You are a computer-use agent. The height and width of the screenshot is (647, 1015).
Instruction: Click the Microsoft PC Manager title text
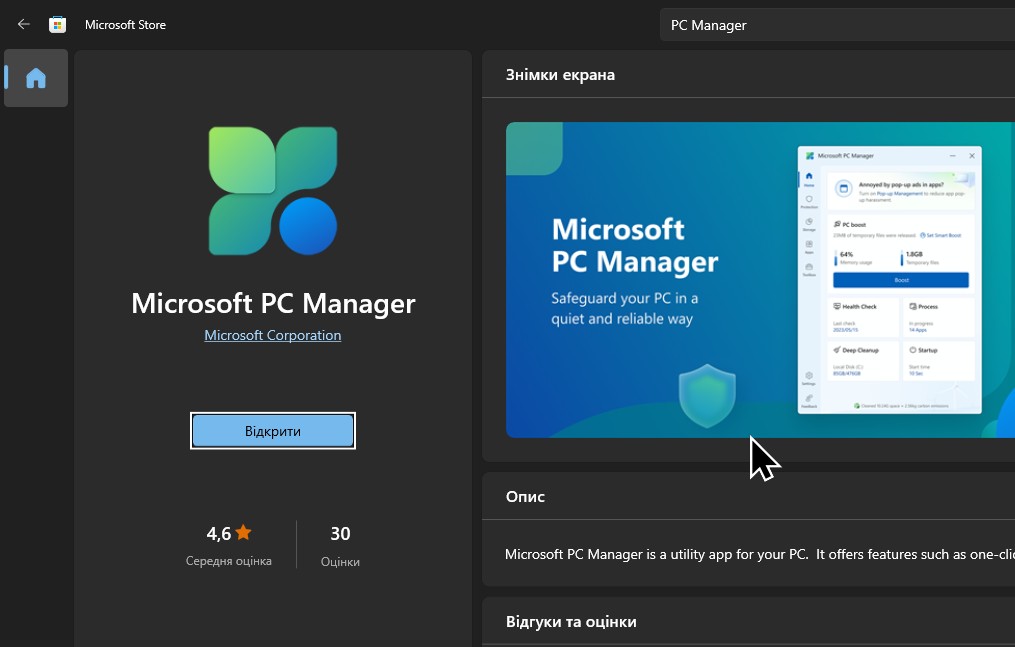[273, 303]
